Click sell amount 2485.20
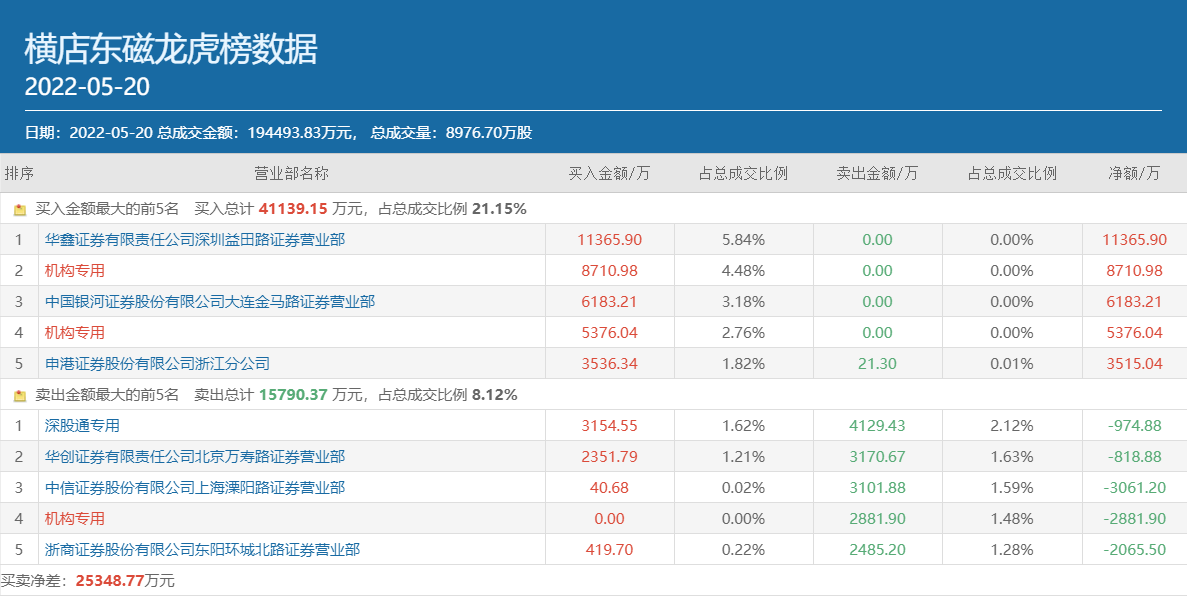 877,550
